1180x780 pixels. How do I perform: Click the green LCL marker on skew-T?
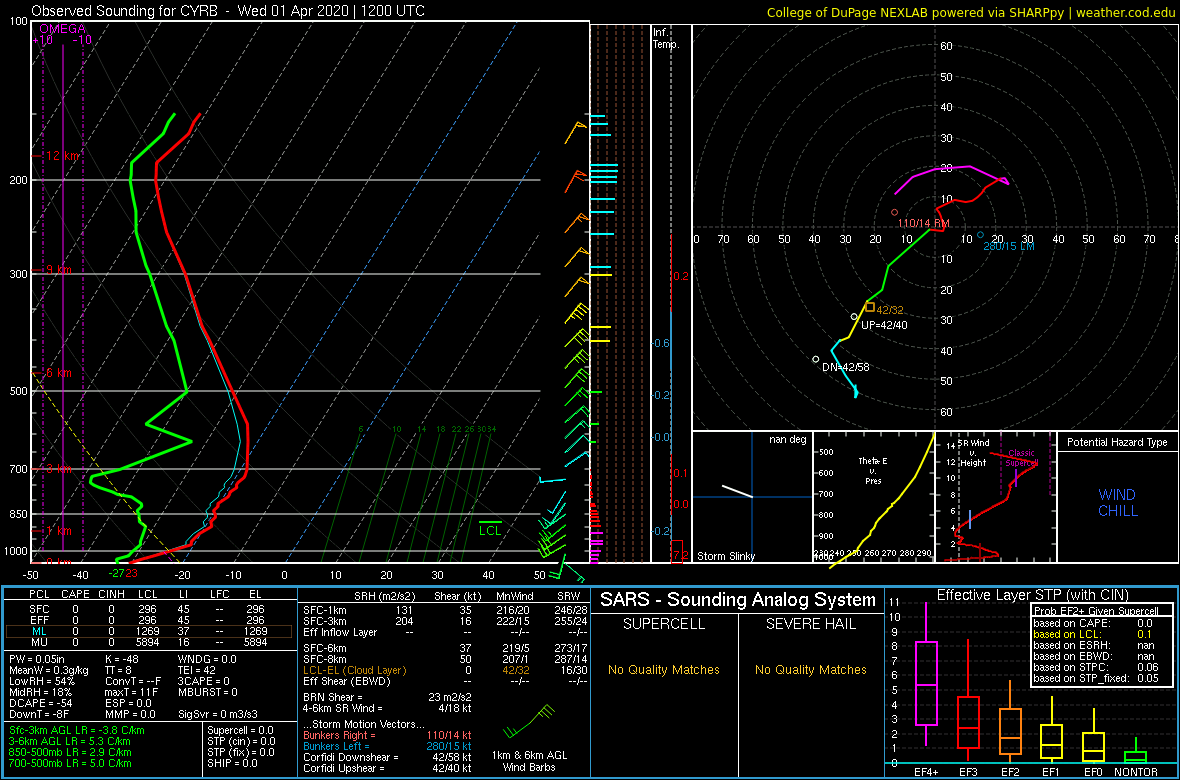tap(490, 527)
